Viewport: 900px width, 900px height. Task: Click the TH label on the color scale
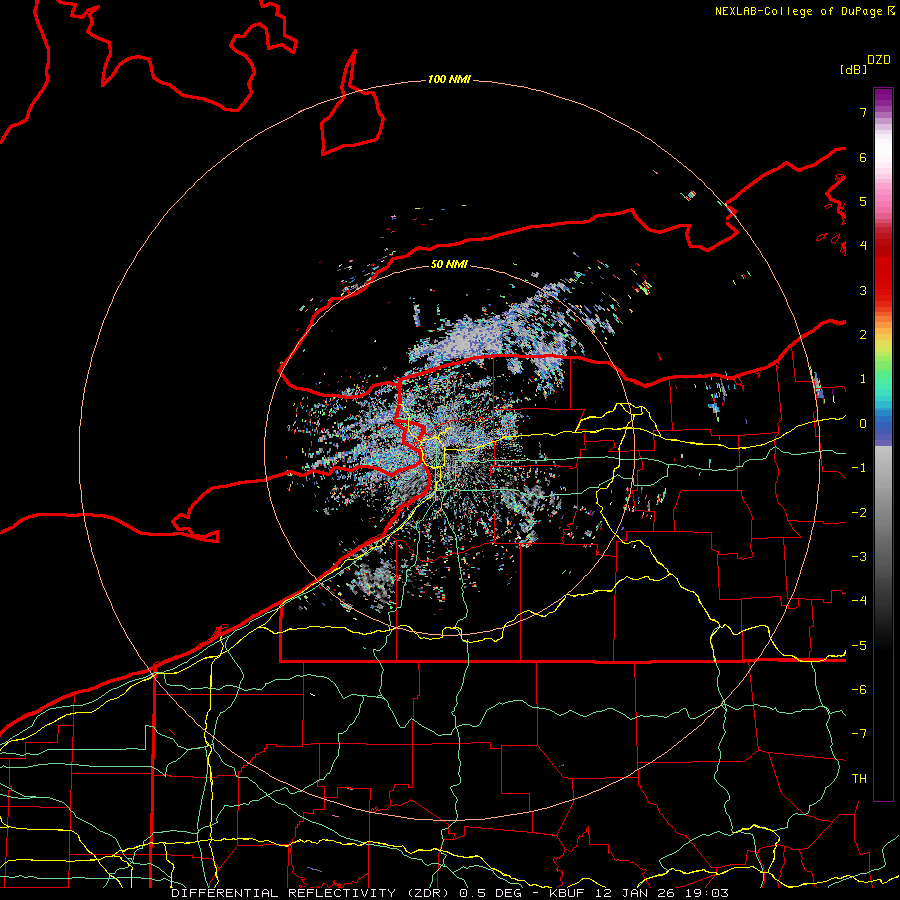point(859,779)
